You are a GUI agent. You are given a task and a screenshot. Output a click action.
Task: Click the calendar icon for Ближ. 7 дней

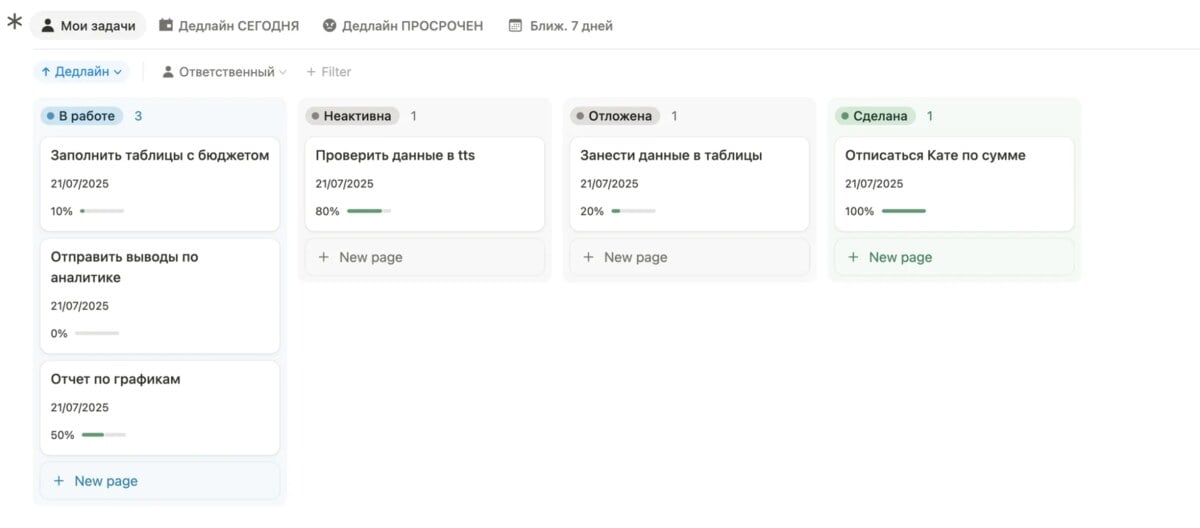pos(515,26)
